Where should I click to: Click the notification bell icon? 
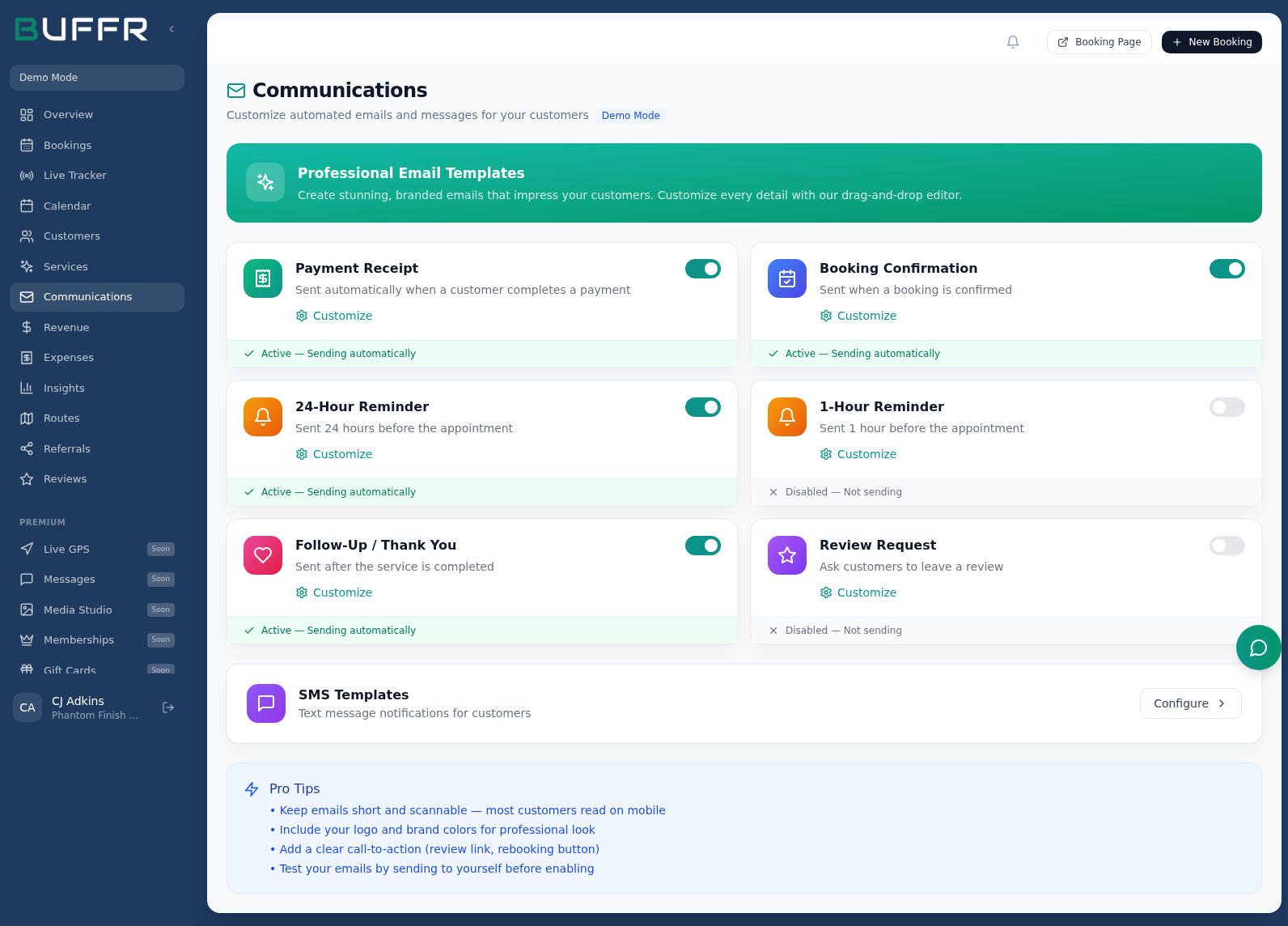tap(1012, 42)
